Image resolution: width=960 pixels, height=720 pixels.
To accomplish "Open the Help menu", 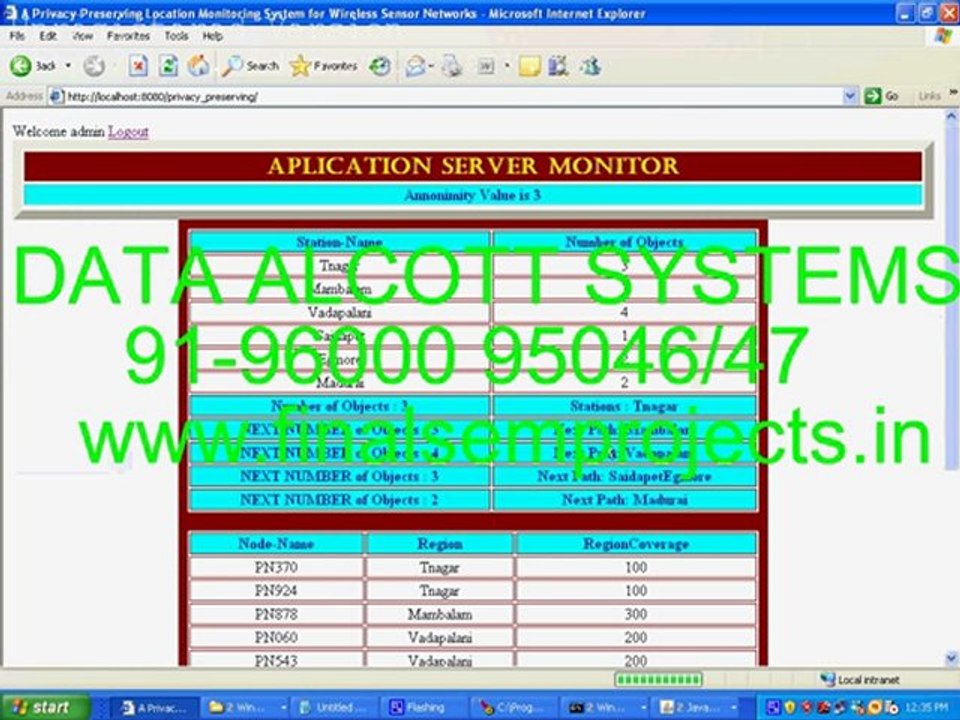I will click(x=212, y=36).
